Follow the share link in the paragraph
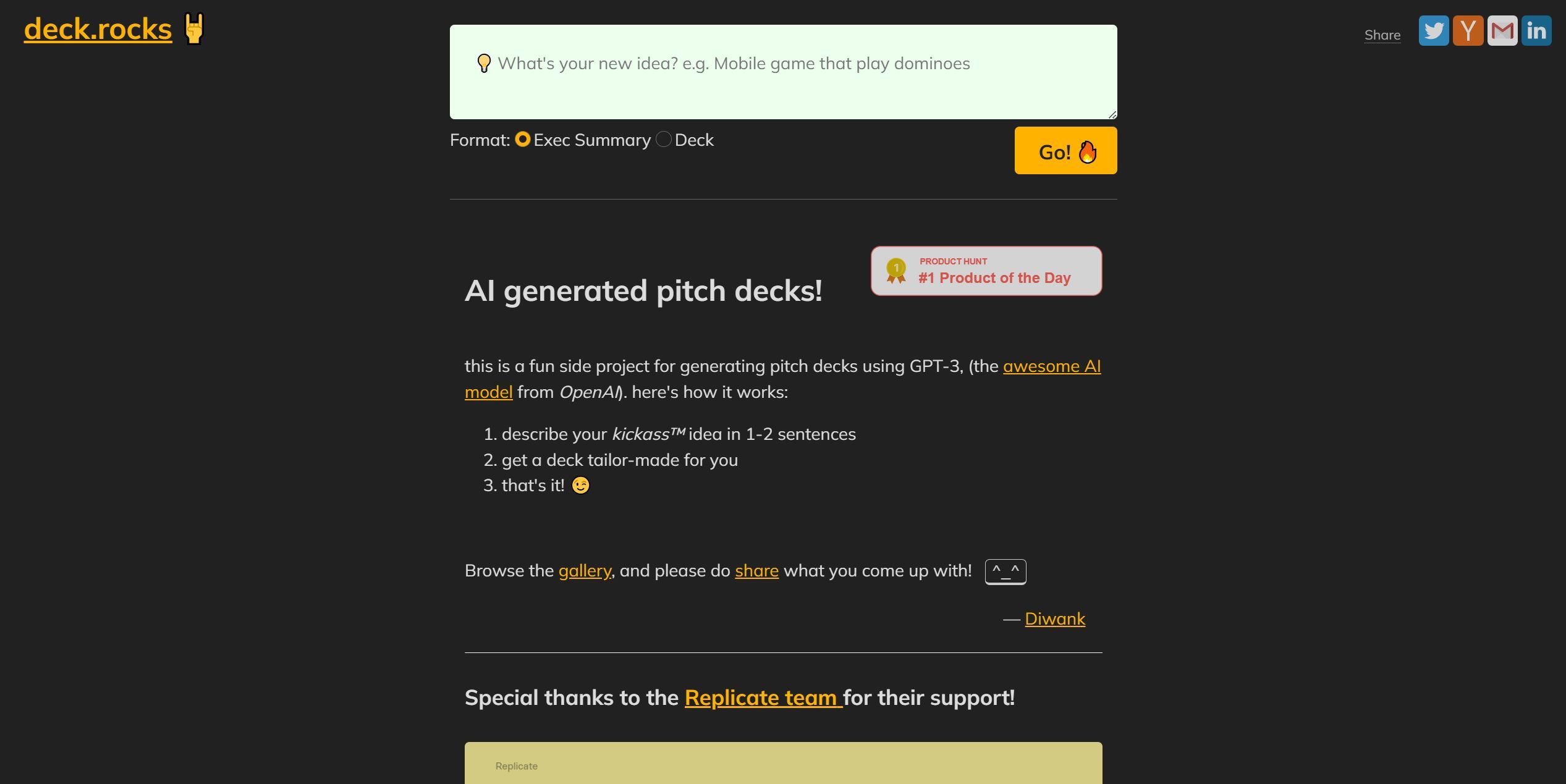The height and width of the screenshot is (784, 1566). pos(756,571)
